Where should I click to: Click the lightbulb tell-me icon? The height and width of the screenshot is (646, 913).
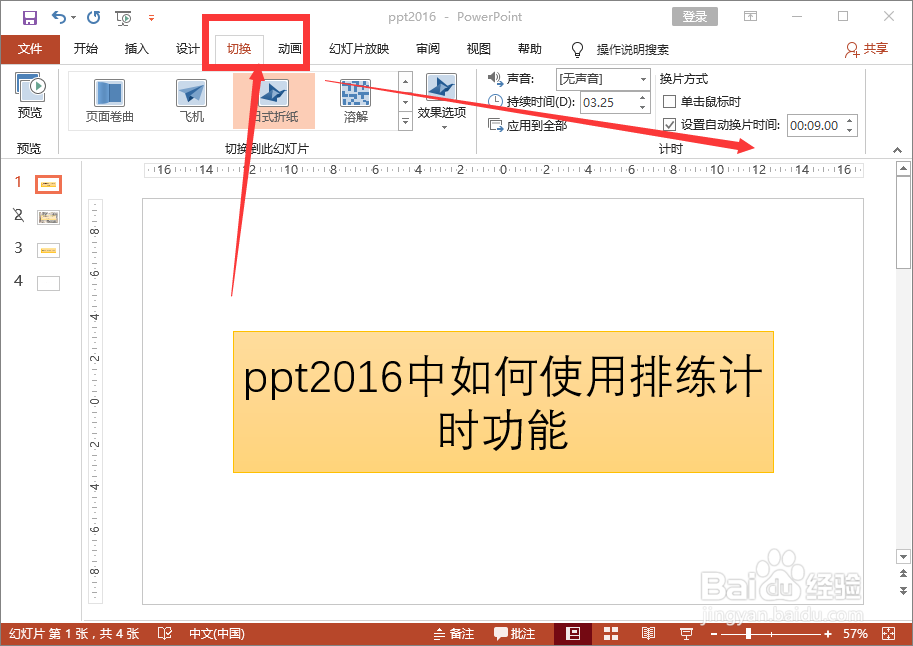coord(577,50)
